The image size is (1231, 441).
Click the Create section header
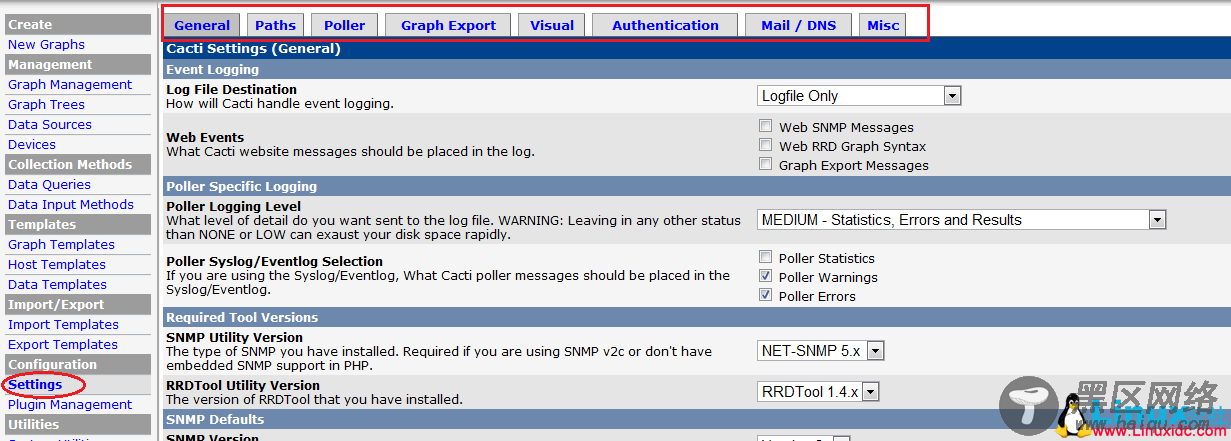coord(77,24)
